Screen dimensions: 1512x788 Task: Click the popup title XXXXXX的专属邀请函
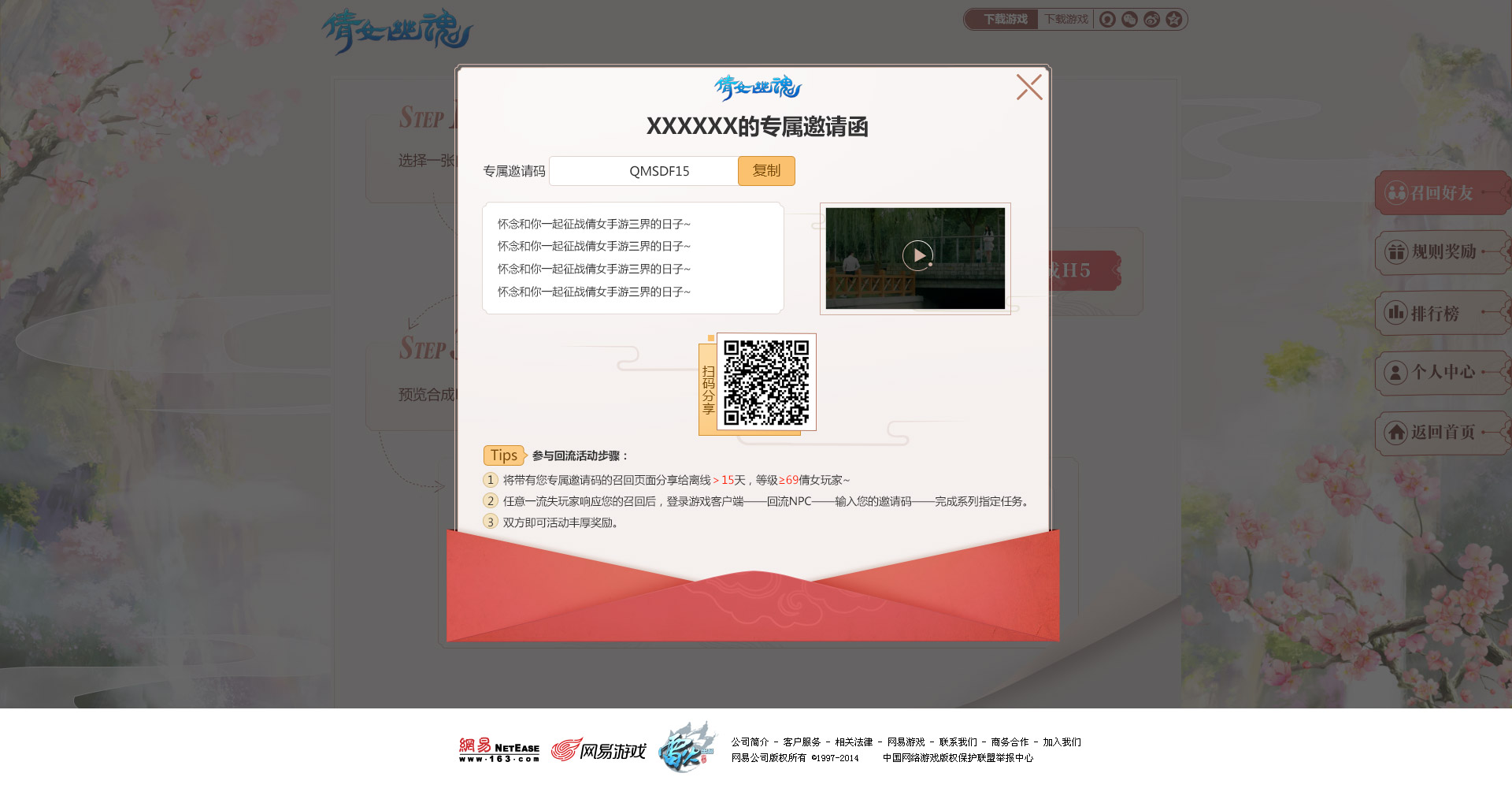757,127
